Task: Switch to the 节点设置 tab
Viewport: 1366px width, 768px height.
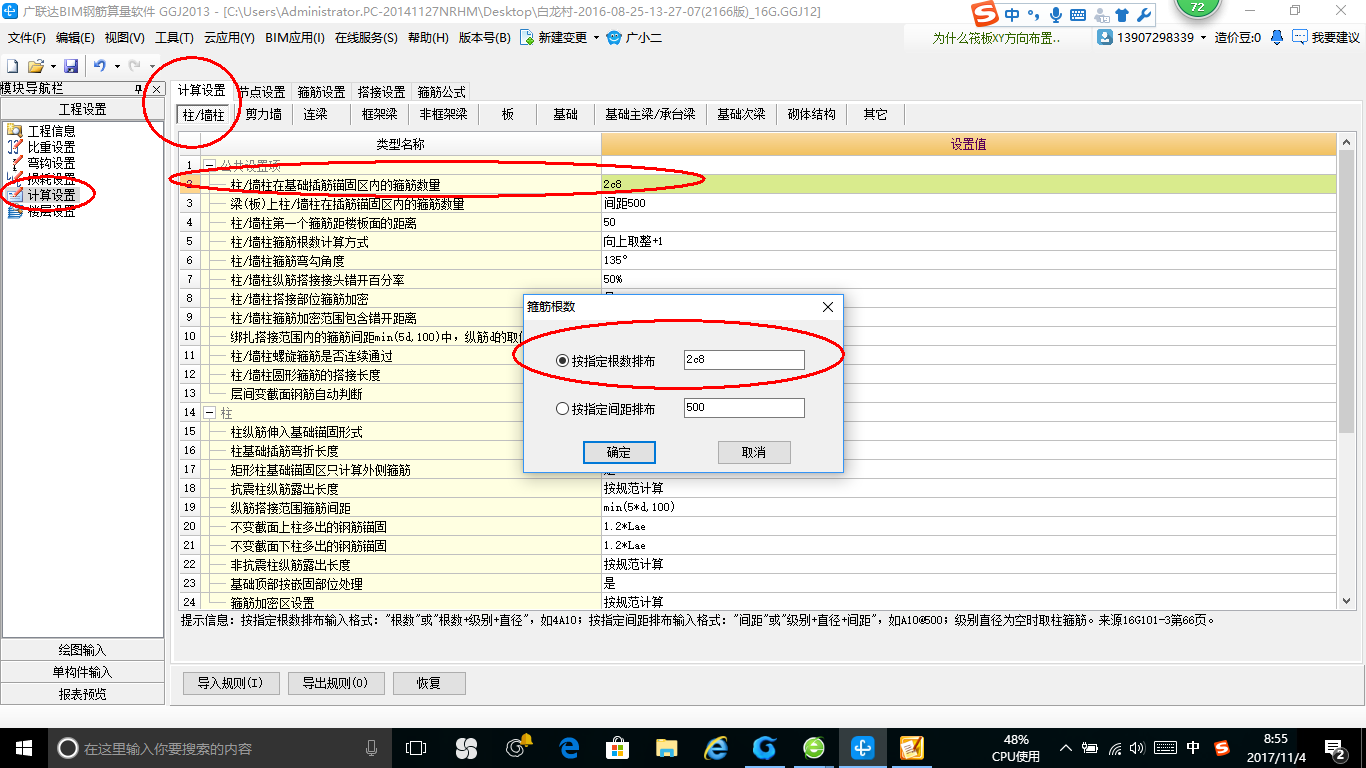Action: (262, 91)
